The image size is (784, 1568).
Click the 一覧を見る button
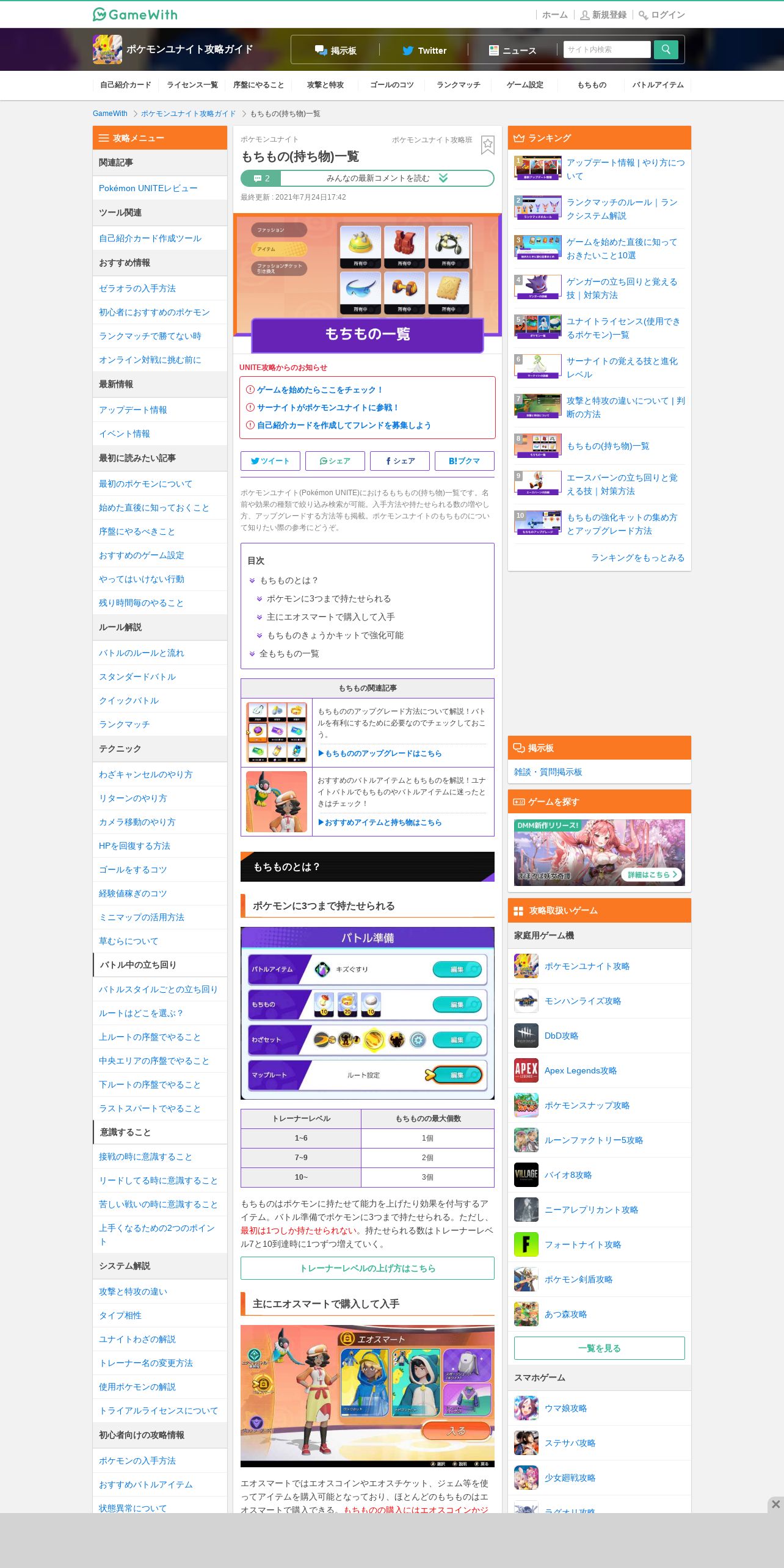[600, 1348]
